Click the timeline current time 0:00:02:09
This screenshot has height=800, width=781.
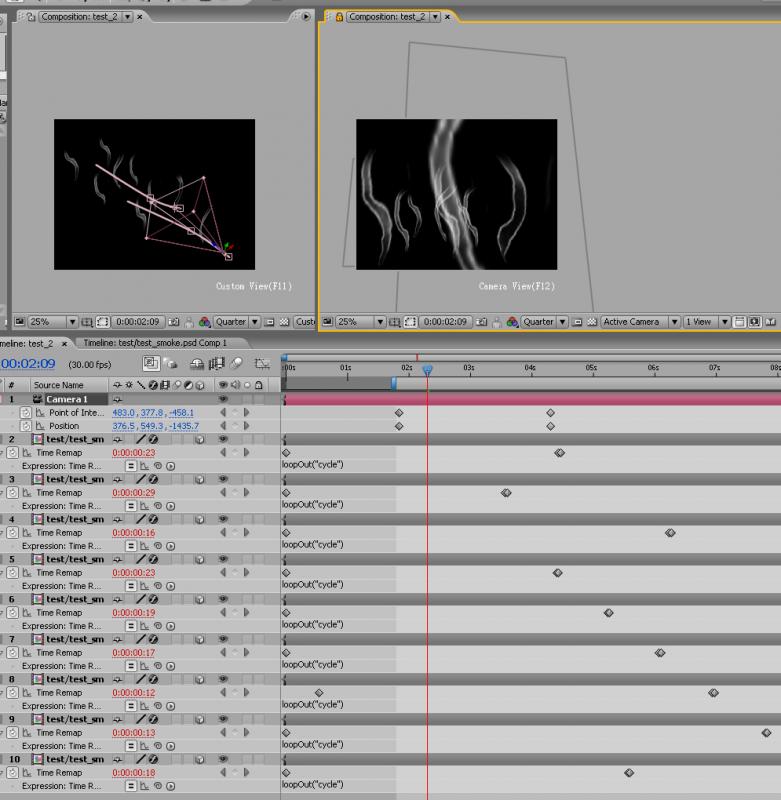(28, 365)
